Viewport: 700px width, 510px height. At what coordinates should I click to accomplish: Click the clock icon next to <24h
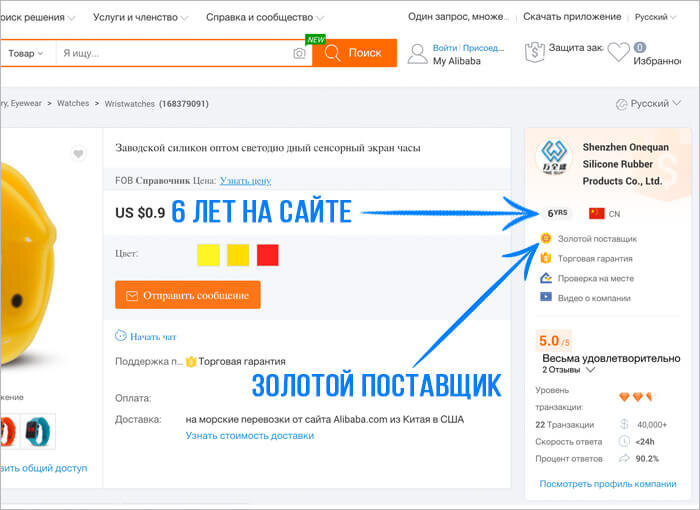coord(624,441)
